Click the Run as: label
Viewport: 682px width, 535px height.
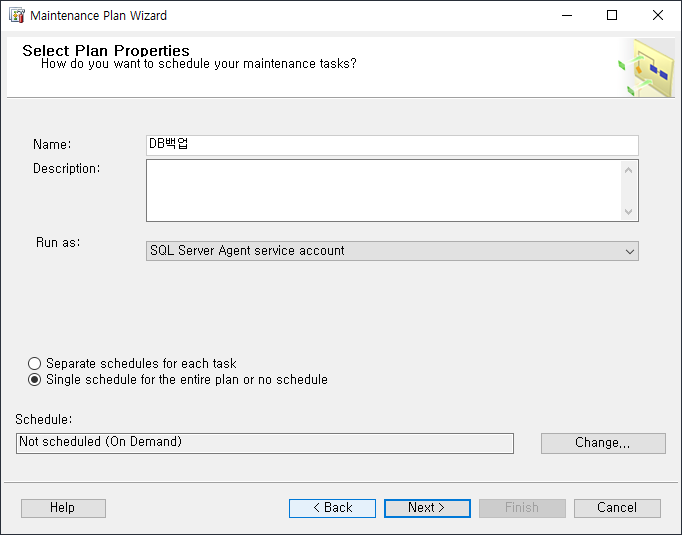click(58, 242)
